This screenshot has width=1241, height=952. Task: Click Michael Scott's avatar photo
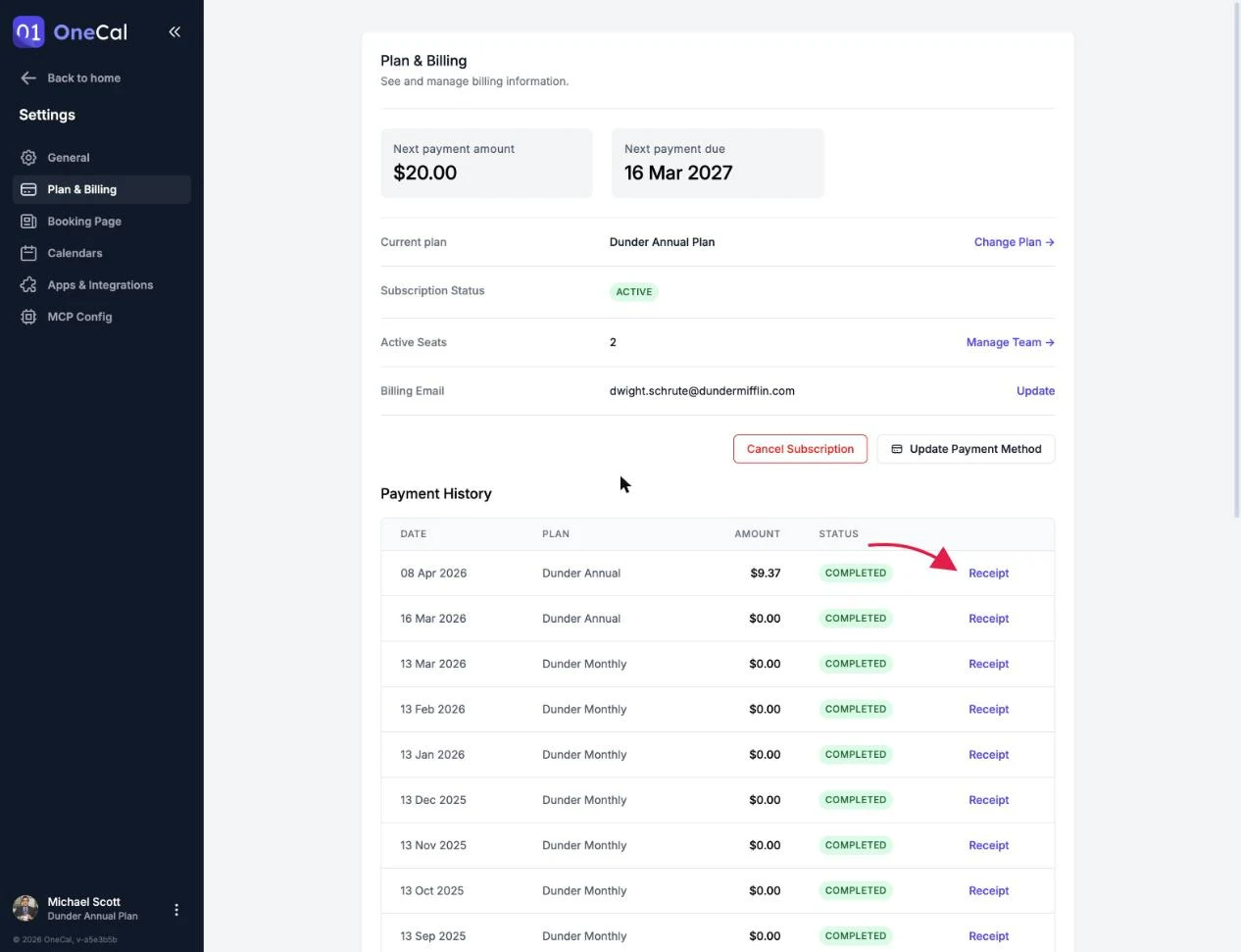pyautogui.click(x=25, y=909)
